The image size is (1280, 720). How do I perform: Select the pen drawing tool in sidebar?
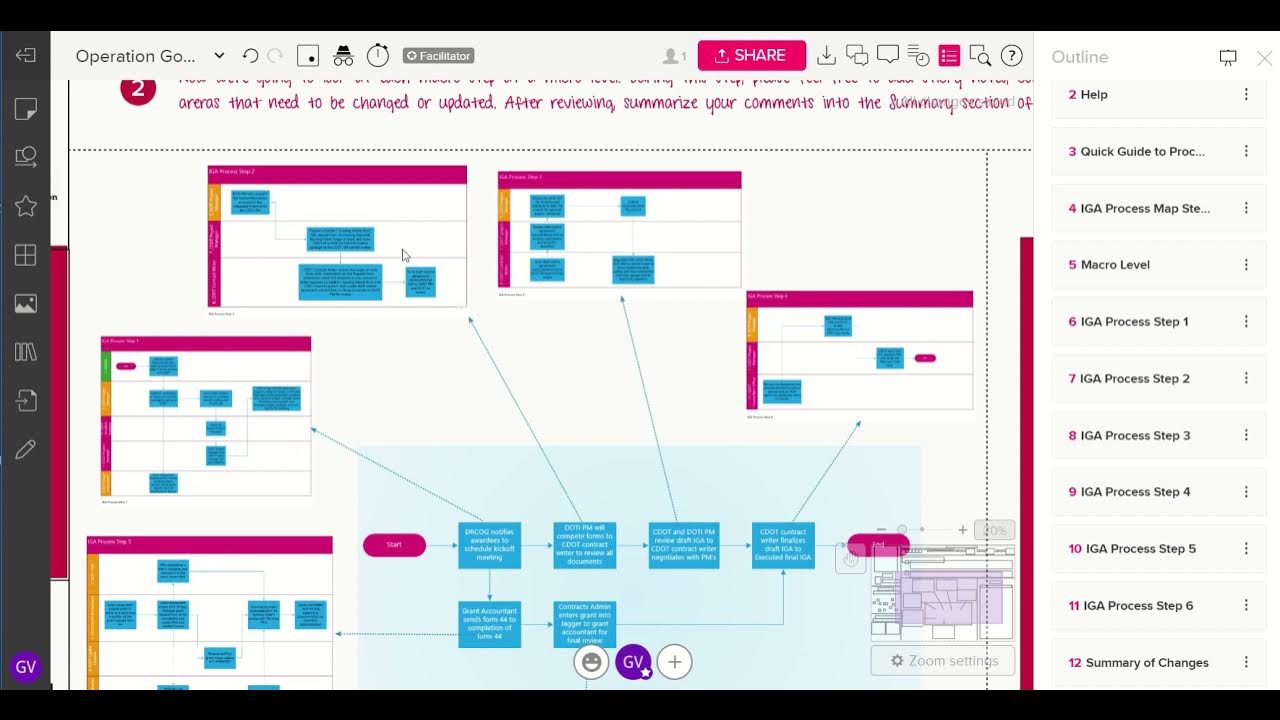26,450
